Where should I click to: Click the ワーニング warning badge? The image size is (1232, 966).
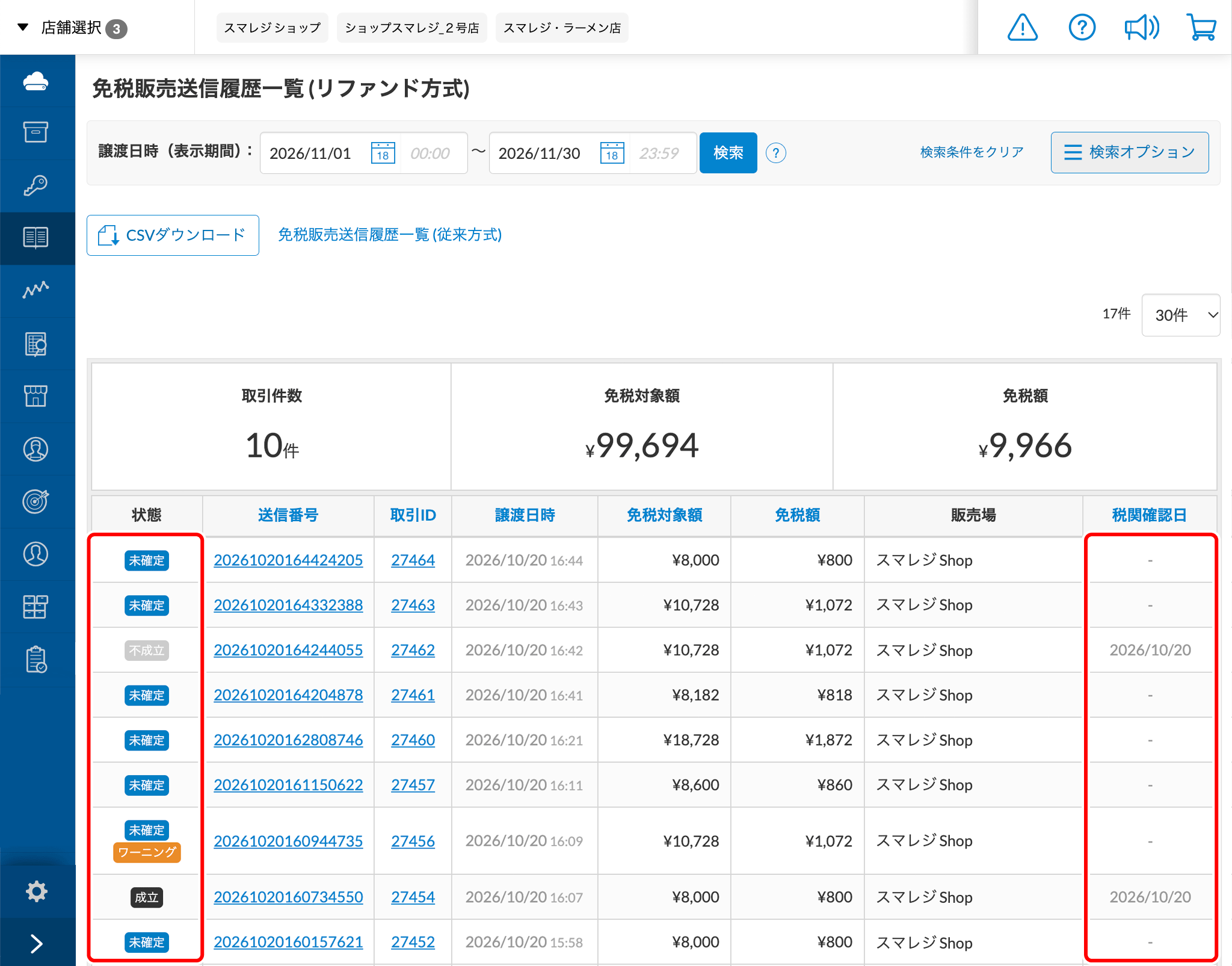click(x=147, y=853)
